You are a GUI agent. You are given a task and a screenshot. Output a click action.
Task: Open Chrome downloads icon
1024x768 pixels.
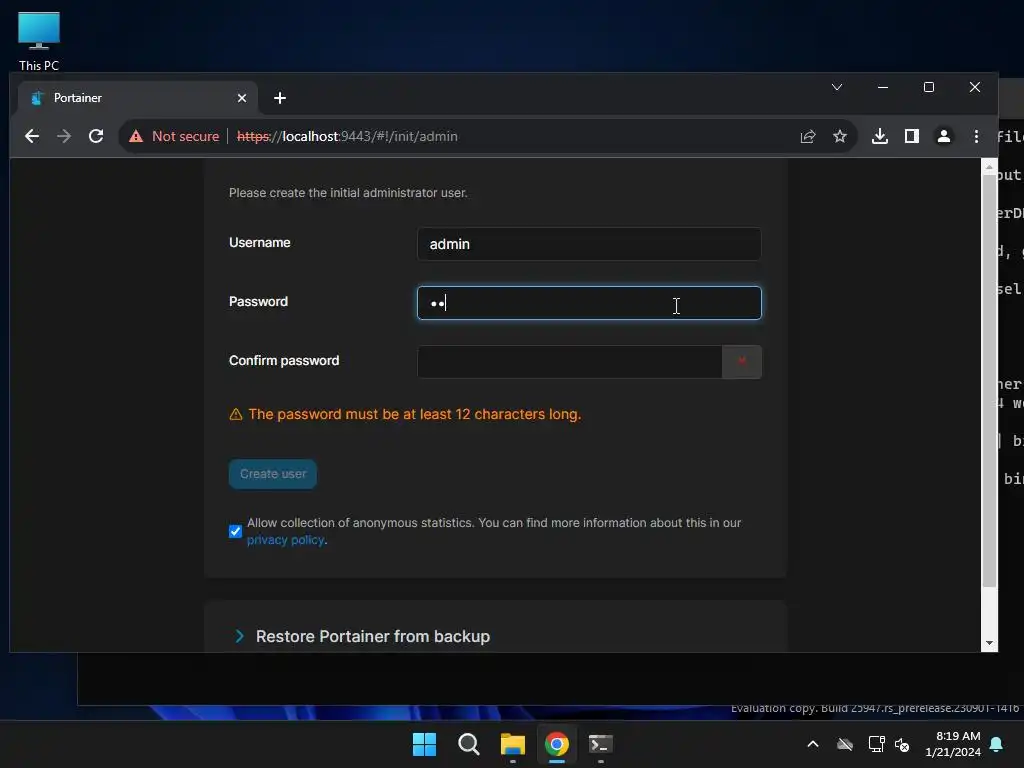(x=880, y=136)
